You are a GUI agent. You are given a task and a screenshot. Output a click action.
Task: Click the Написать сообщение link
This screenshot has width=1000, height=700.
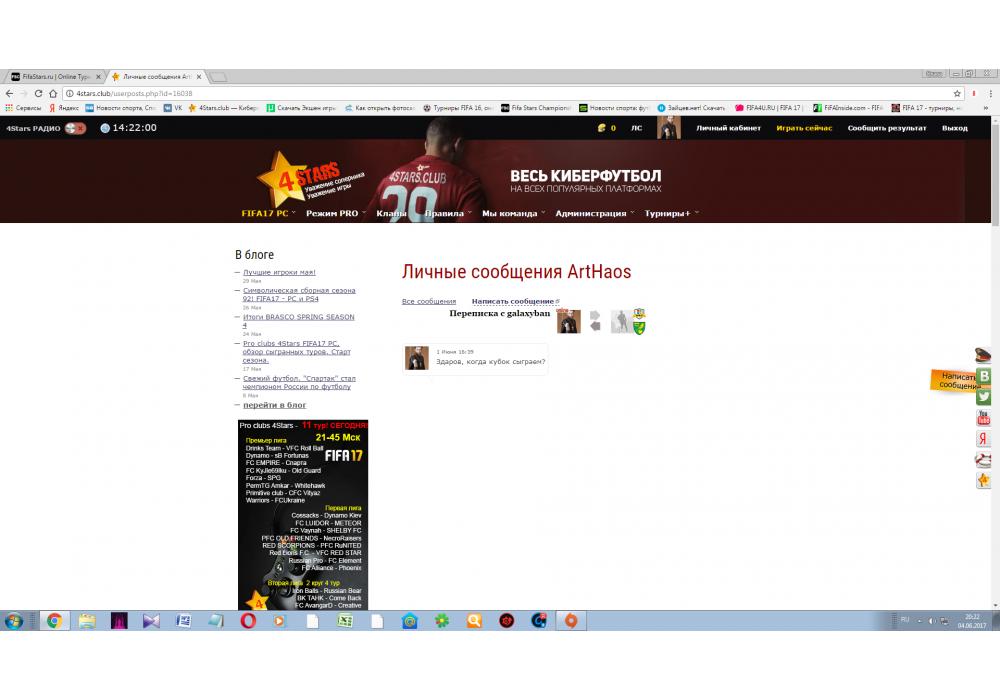point(513,301)
